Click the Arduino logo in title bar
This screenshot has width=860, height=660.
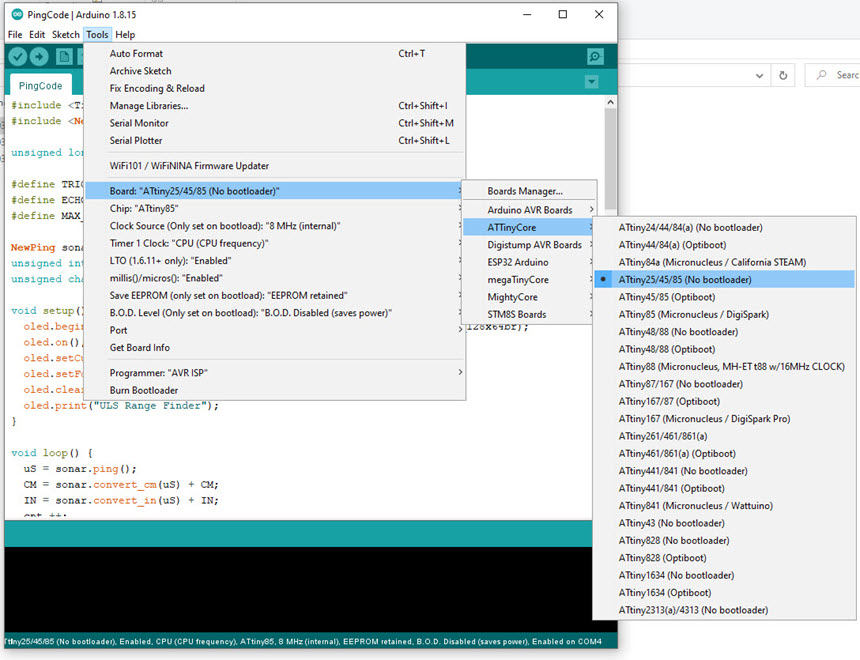click(x=16, y=15)
